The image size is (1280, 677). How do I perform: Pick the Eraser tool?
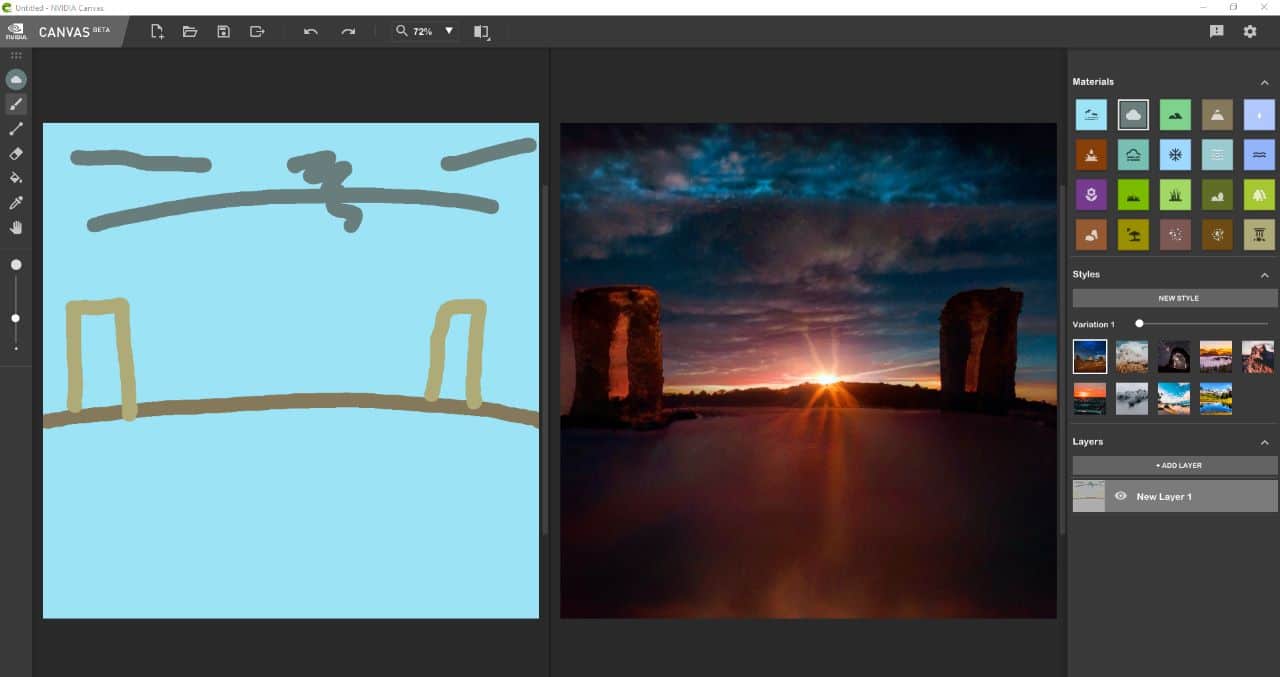pyautogui.click(x=16, y=154)
